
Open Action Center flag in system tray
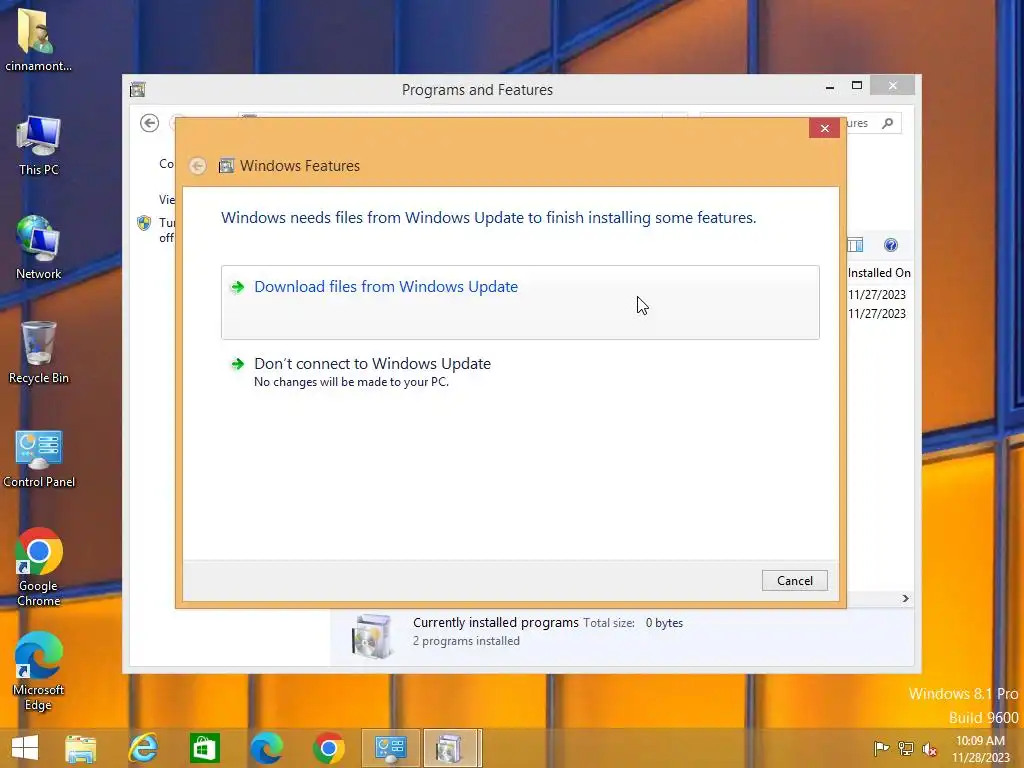point(881,748)
